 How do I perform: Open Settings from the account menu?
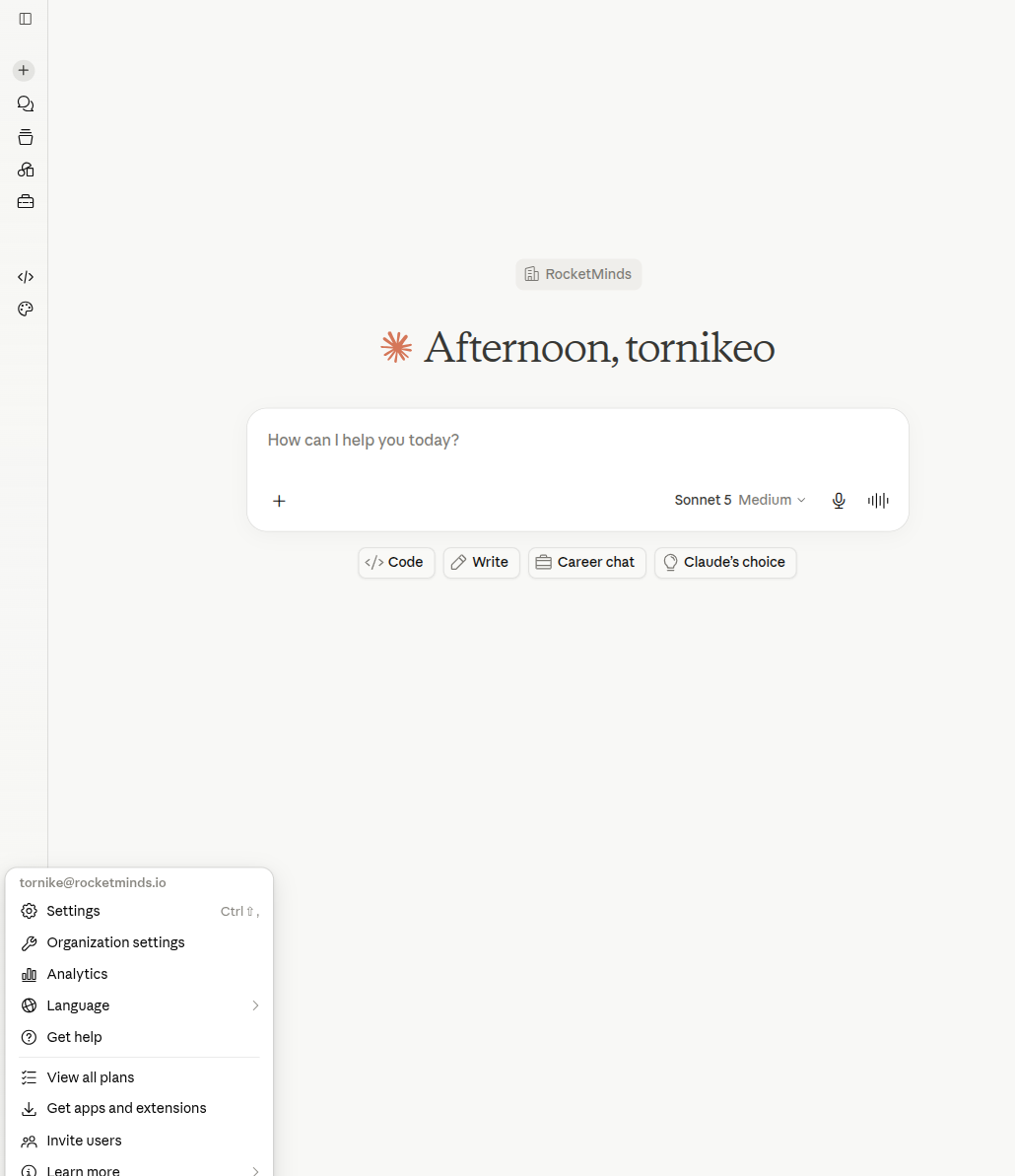[140, 911]
